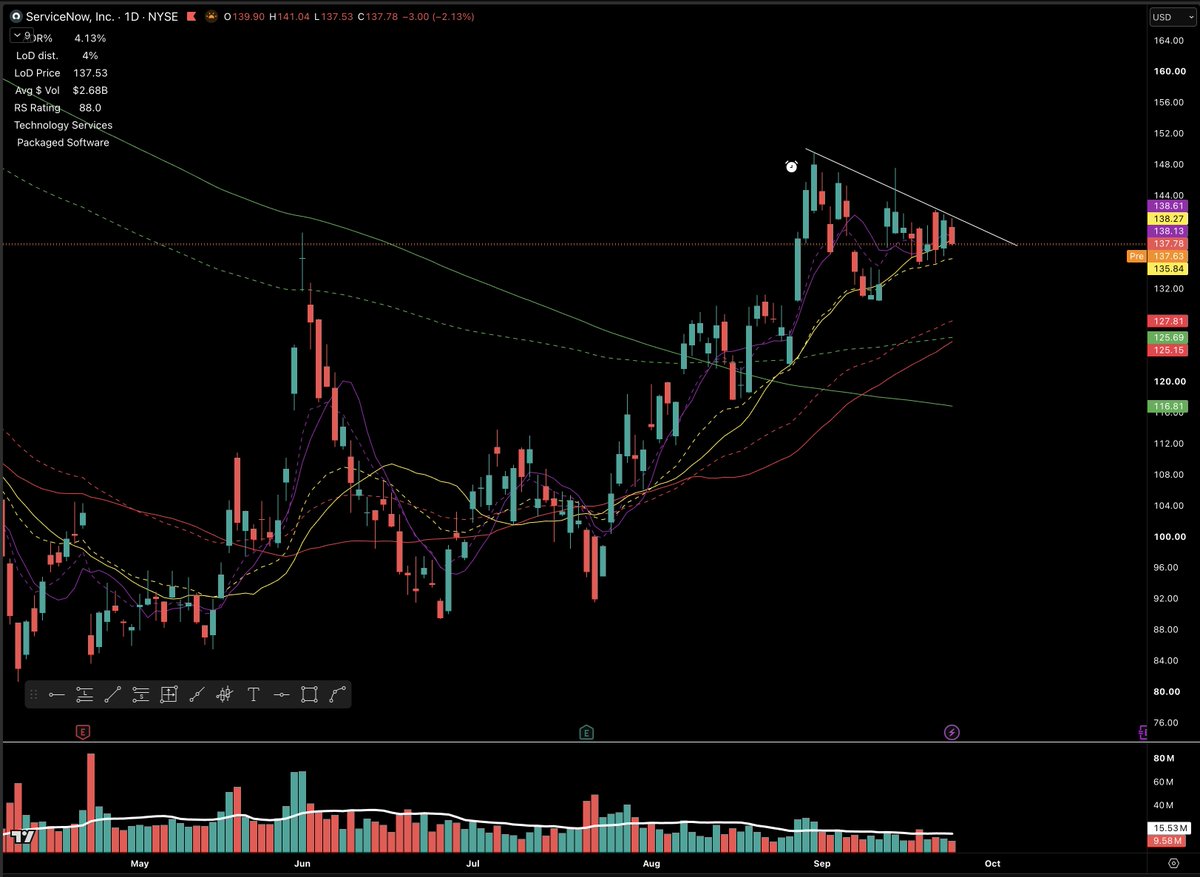Click the RS Rating 88.0 value

tap(90, 108)
